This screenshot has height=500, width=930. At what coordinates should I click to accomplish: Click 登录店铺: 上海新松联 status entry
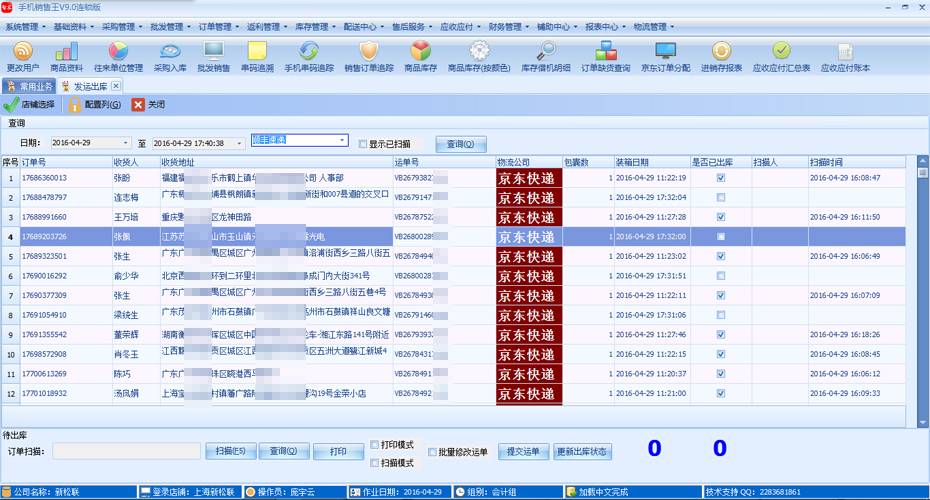coord(190,492)
